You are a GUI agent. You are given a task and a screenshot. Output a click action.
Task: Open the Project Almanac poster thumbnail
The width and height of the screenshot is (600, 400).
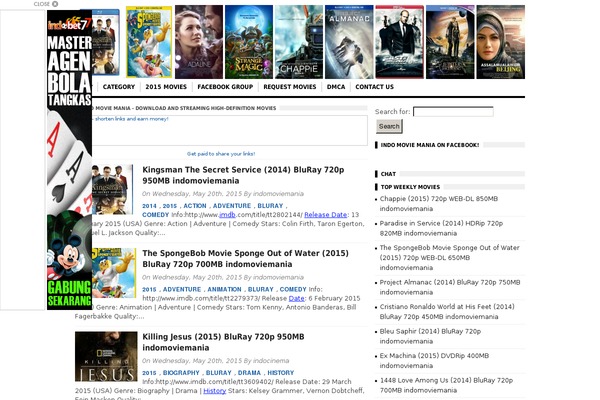349,42
